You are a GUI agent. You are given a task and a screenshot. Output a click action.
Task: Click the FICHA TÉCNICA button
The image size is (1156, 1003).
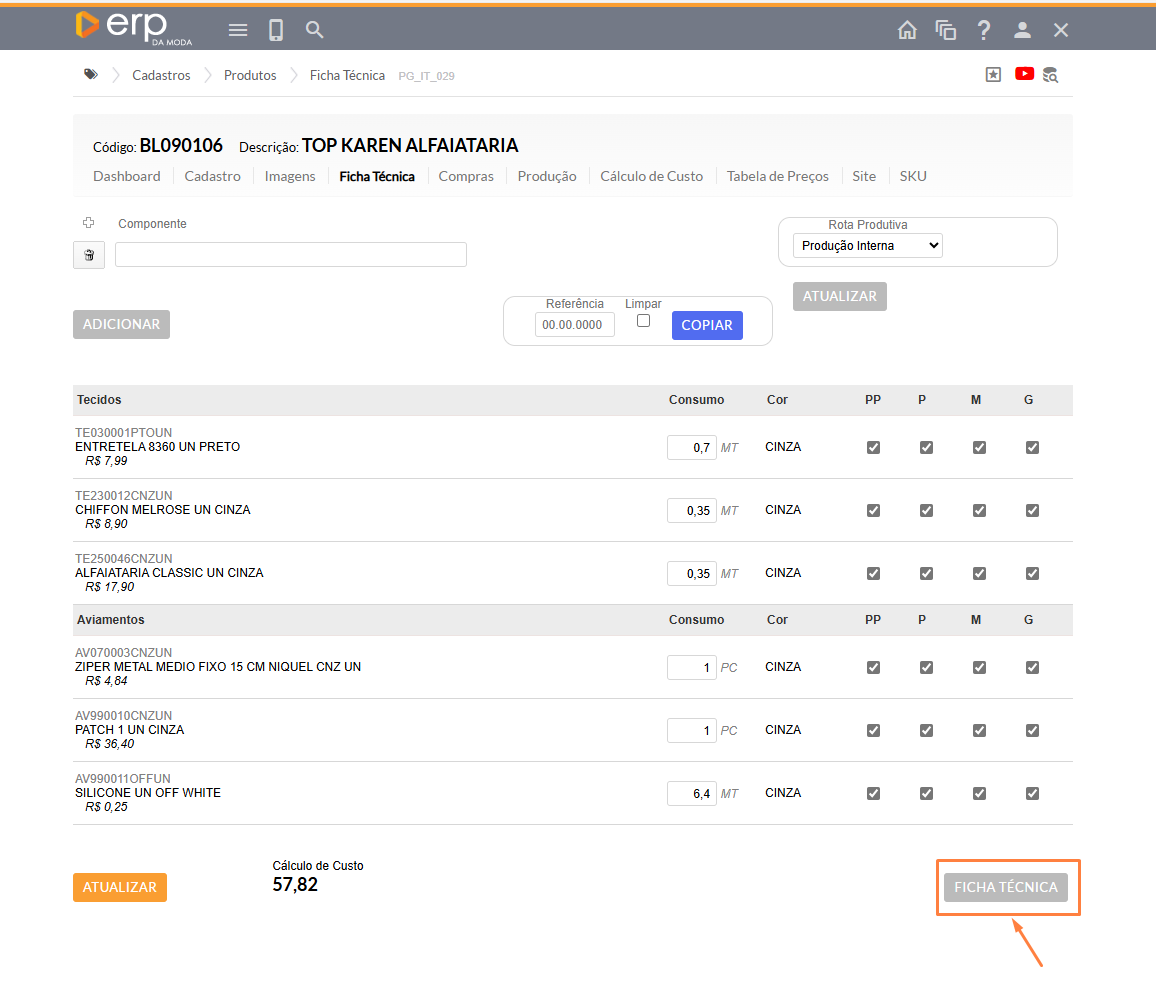[x=1006, y=887]
